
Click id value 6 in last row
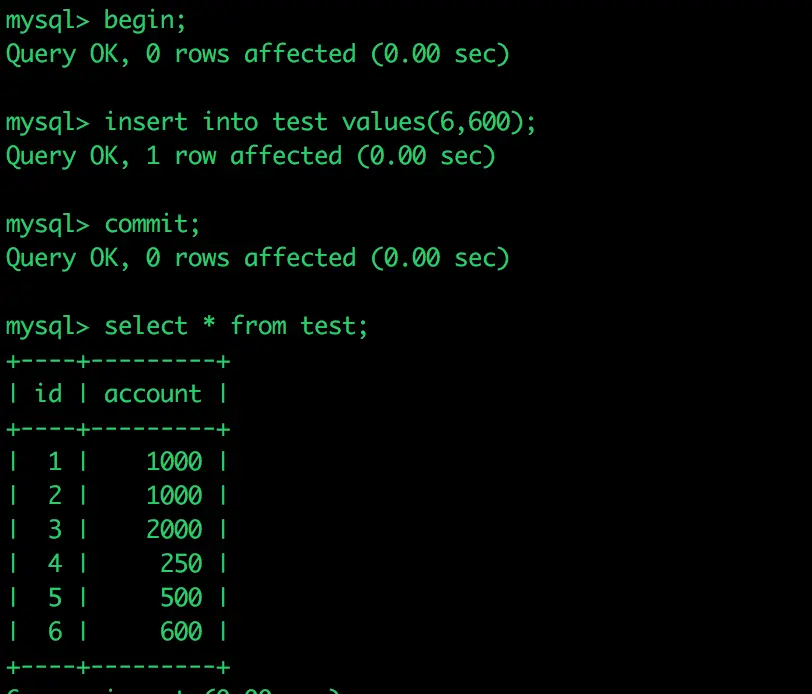(x=55, y=631)
